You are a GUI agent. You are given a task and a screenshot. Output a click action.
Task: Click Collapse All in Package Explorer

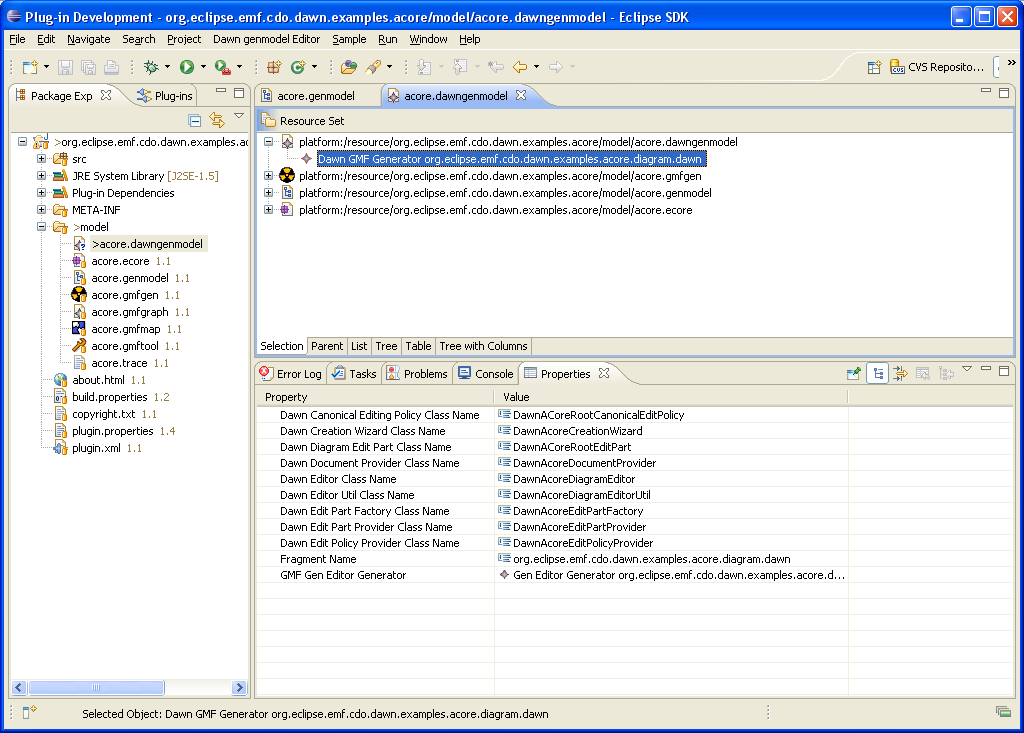[195, 120]
